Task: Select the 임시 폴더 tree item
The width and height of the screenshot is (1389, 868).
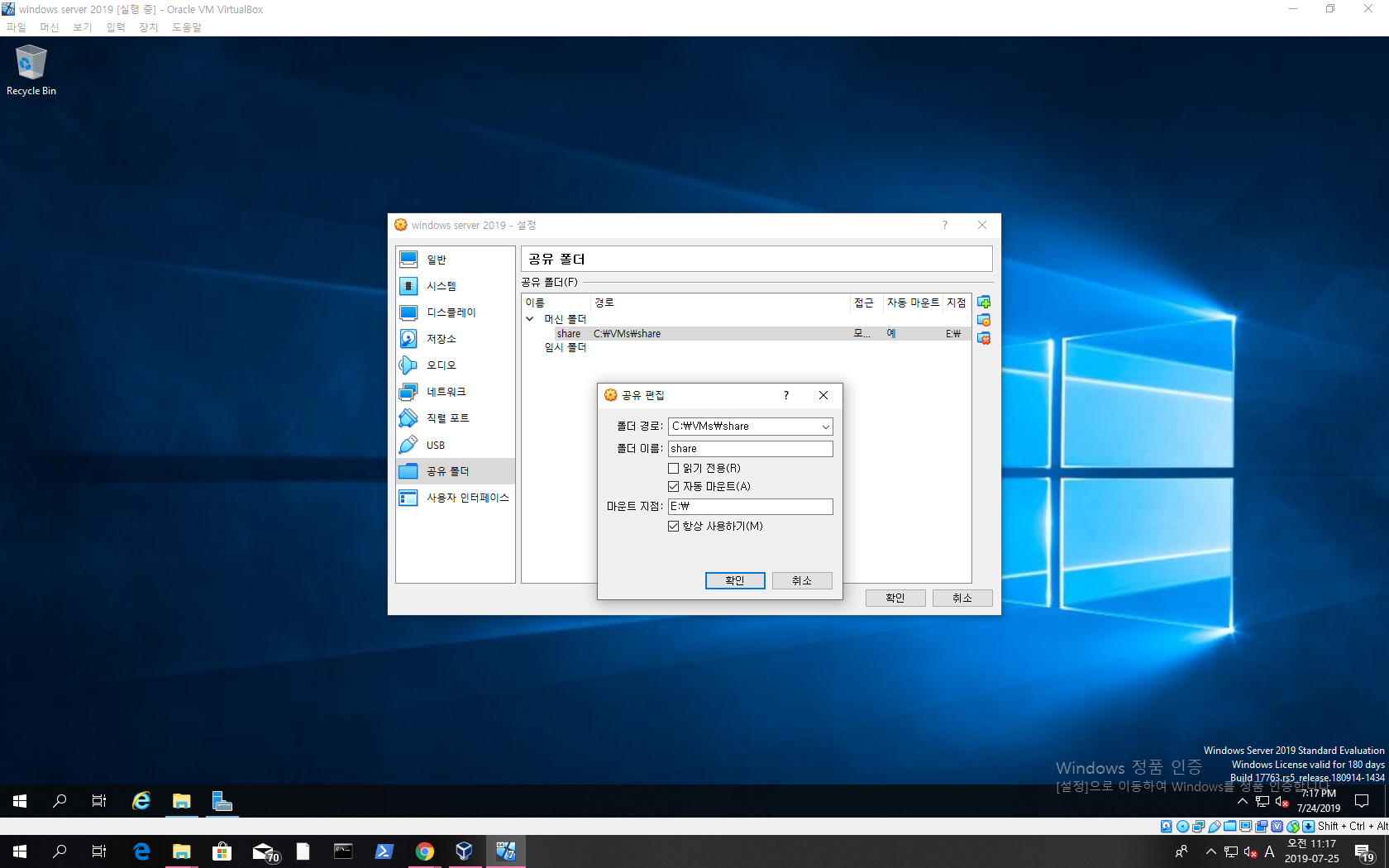Action: tap(566, 348)
